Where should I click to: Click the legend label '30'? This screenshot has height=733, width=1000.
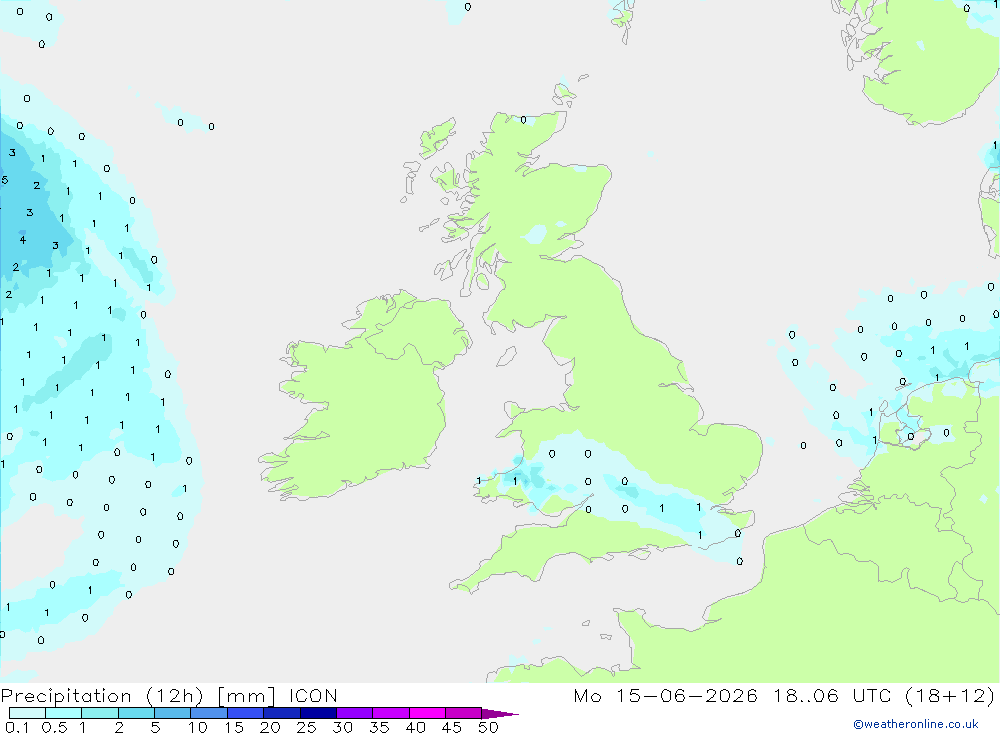click(x=342, y=727)
